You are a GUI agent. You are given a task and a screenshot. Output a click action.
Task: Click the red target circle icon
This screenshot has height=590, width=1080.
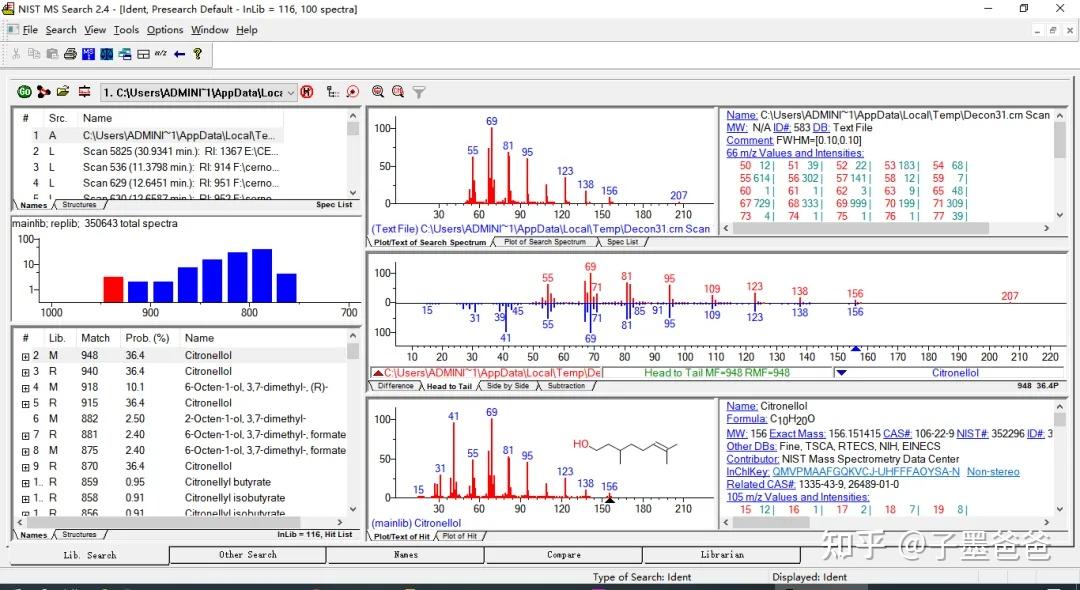click(x=353, y=92)
